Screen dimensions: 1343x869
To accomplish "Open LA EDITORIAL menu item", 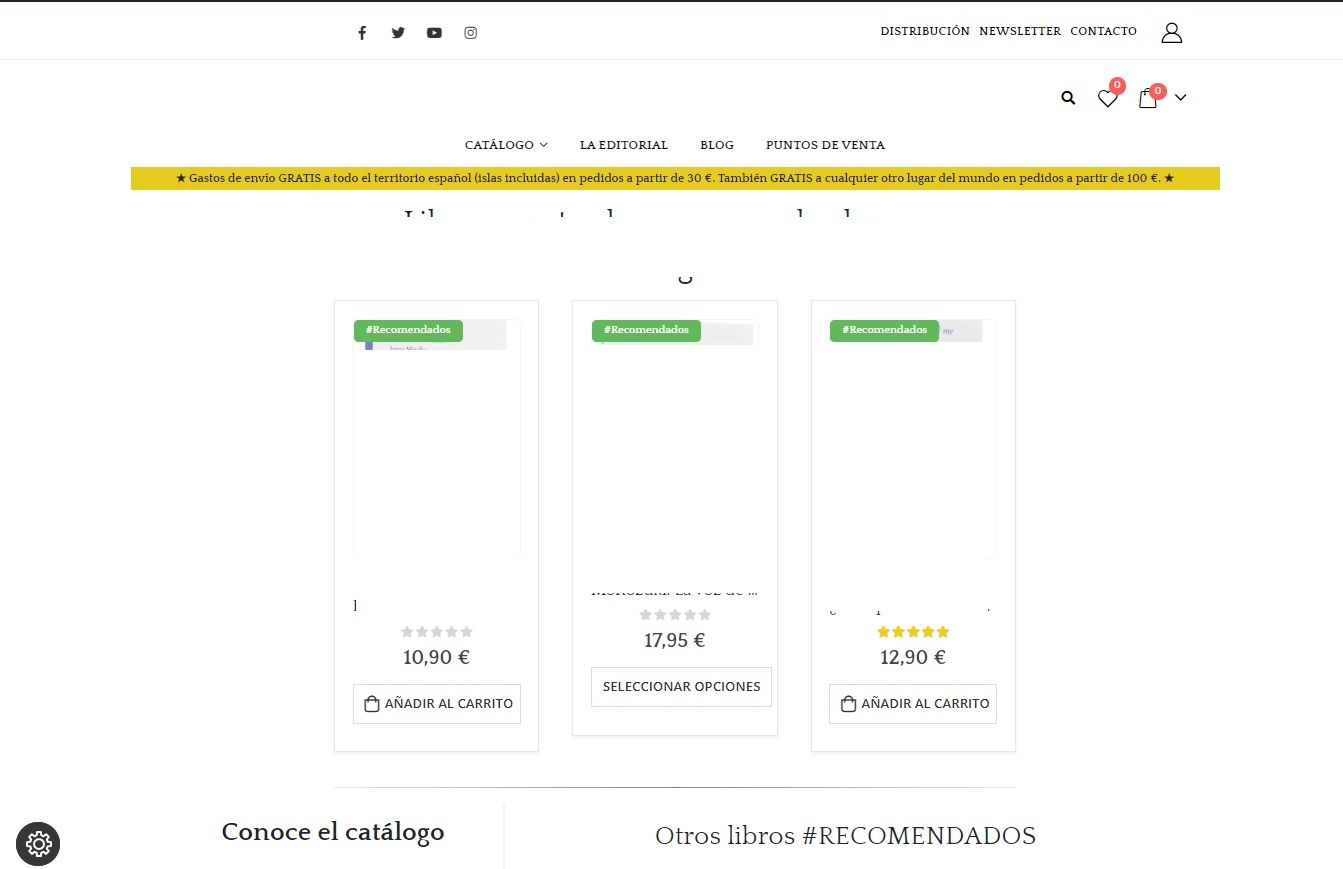I will click(624, 145).
